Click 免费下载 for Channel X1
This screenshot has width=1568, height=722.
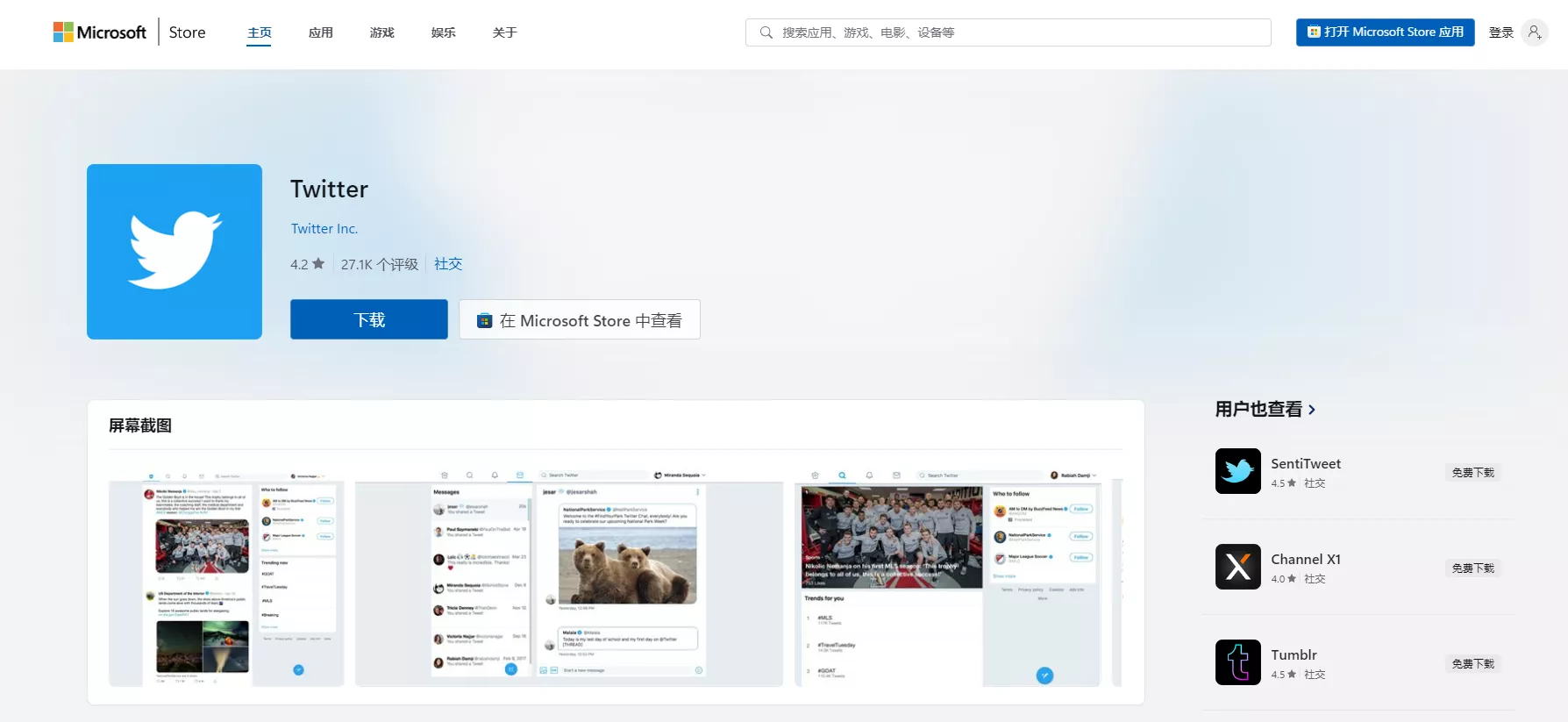click(1473, 568)
